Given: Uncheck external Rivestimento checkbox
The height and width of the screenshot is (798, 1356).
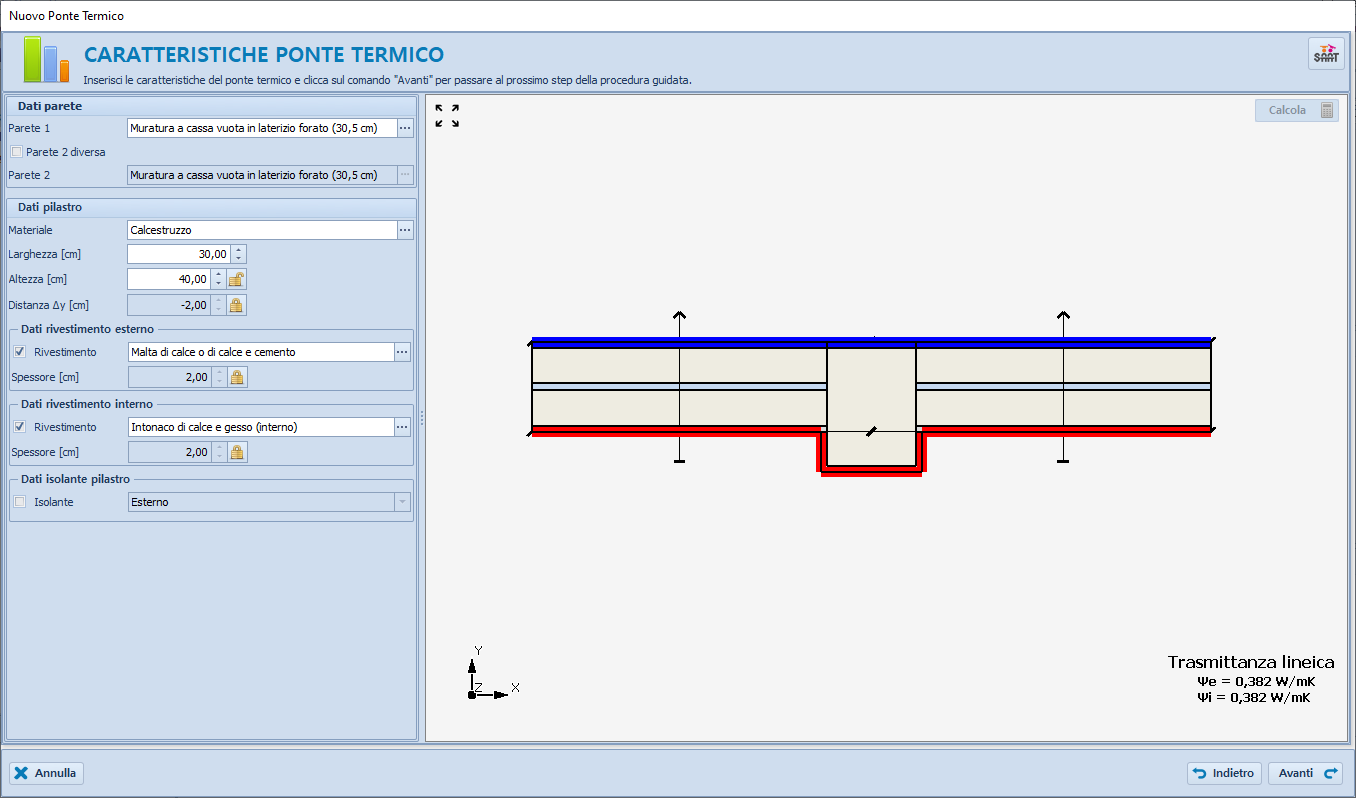Looking at the screenshot, I should [20, 352].
